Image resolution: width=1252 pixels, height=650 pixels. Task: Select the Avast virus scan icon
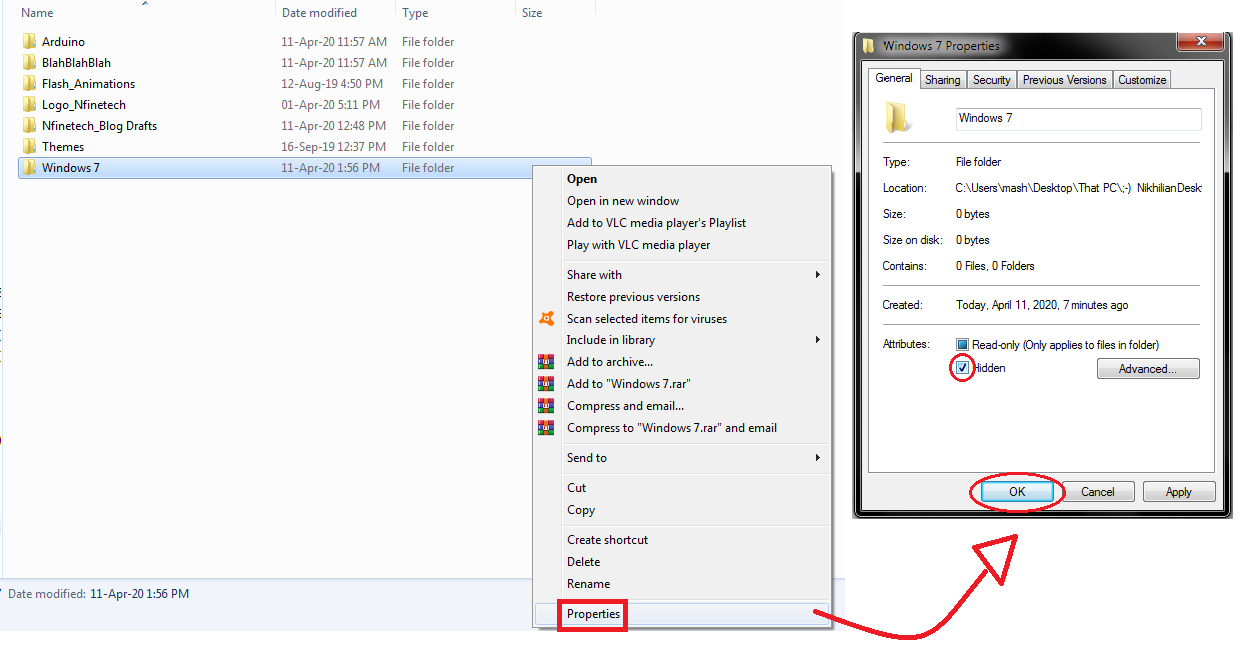click(x=547, y=318)
